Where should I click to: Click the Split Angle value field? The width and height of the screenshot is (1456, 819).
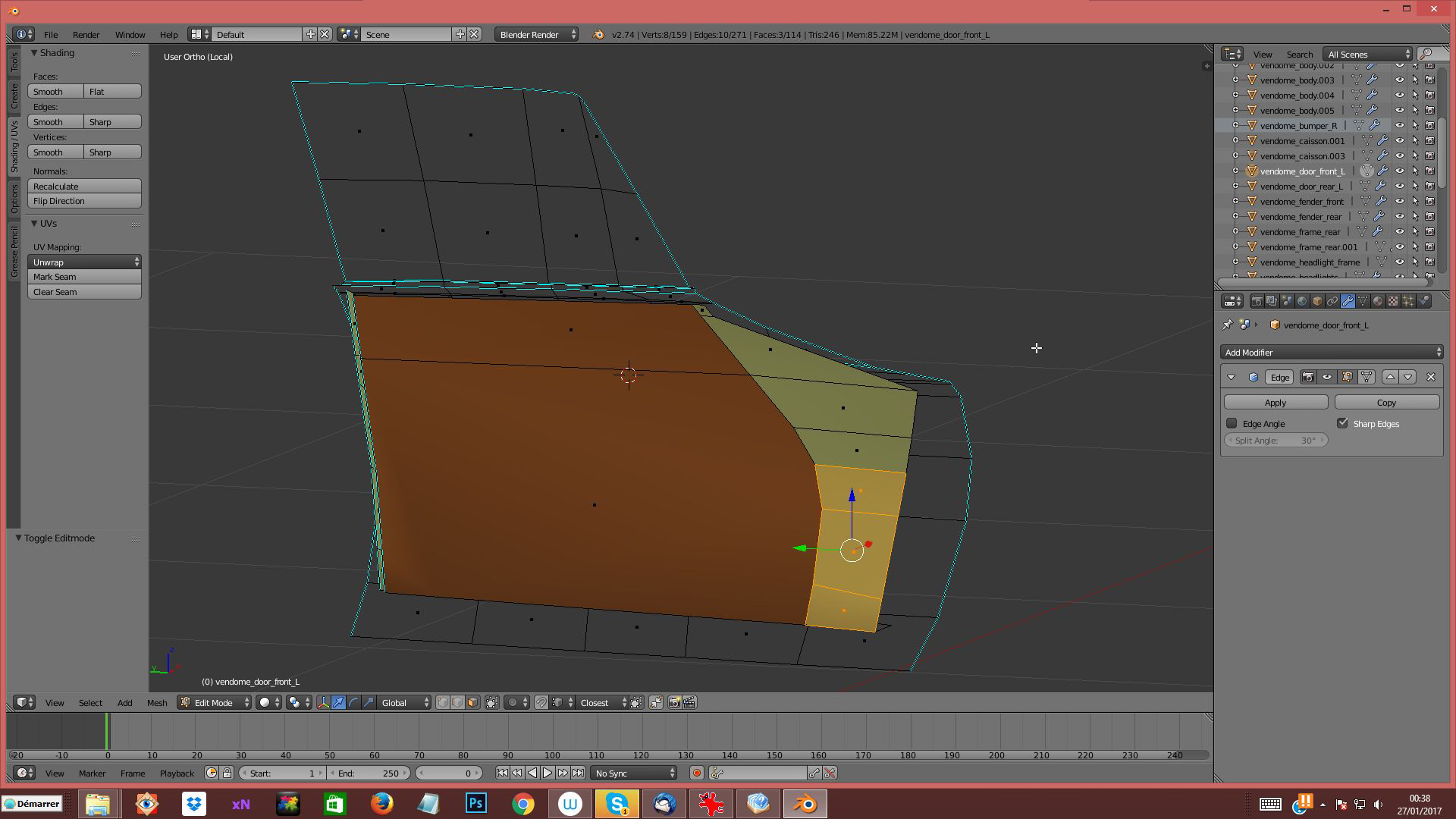point(1275,440)
